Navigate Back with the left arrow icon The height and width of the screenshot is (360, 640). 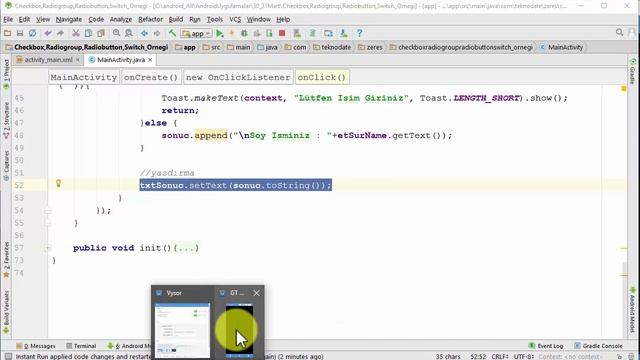(x=144, y=33)
